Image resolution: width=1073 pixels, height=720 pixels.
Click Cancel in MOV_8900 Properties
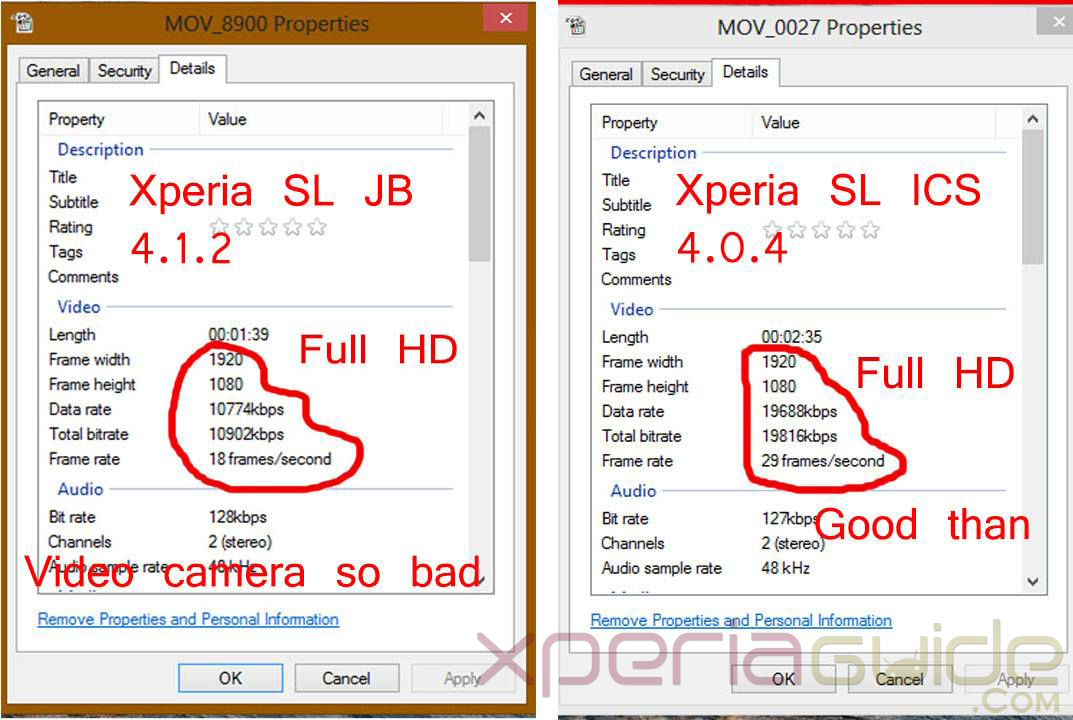coord(346,678)
